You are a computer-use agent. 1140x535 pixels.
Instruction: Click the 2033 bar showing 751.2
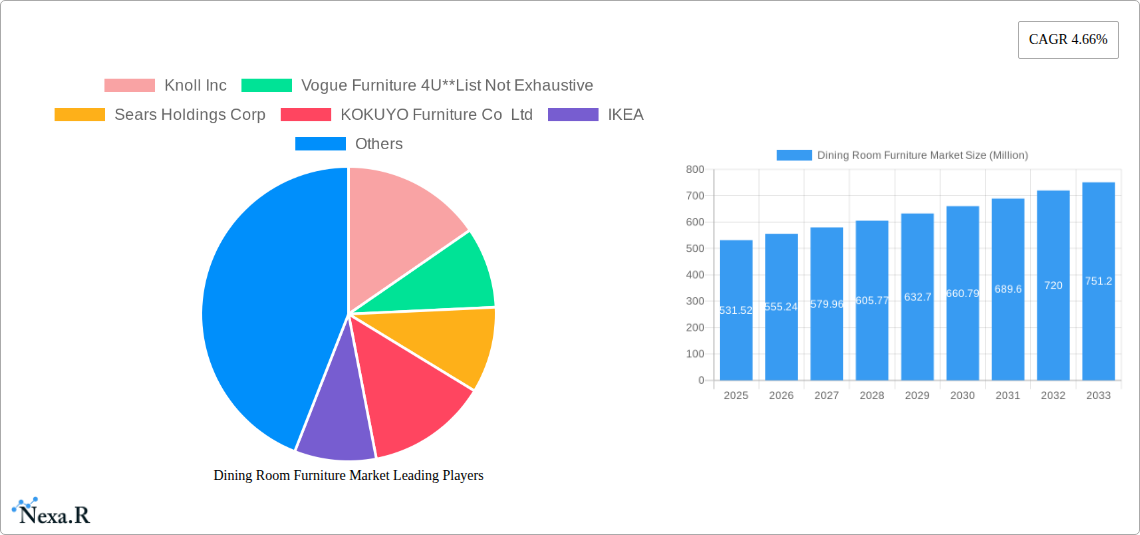(x=1099, y=281)
